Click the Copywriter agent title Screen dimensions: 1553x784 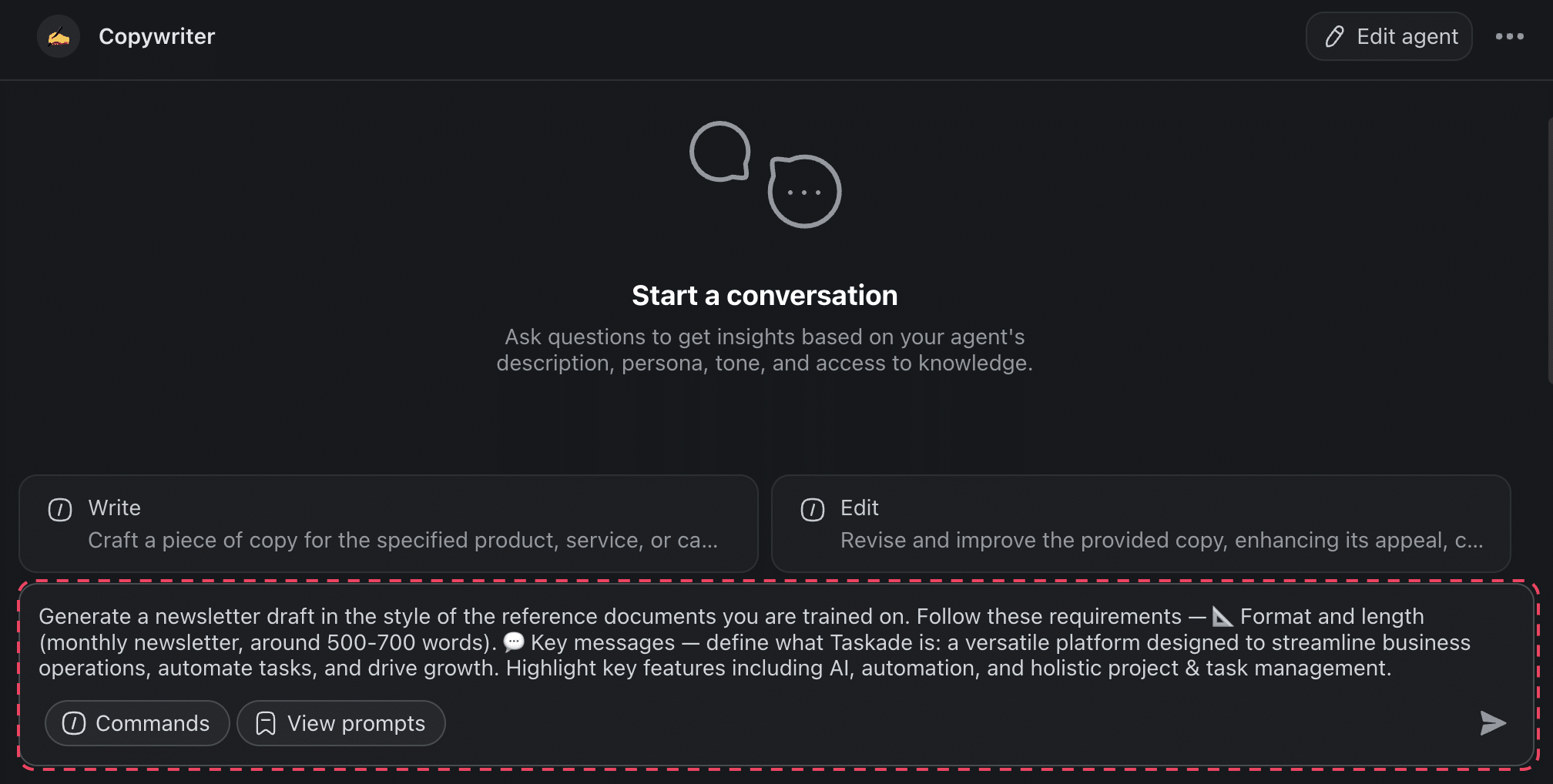coord(157,36)
